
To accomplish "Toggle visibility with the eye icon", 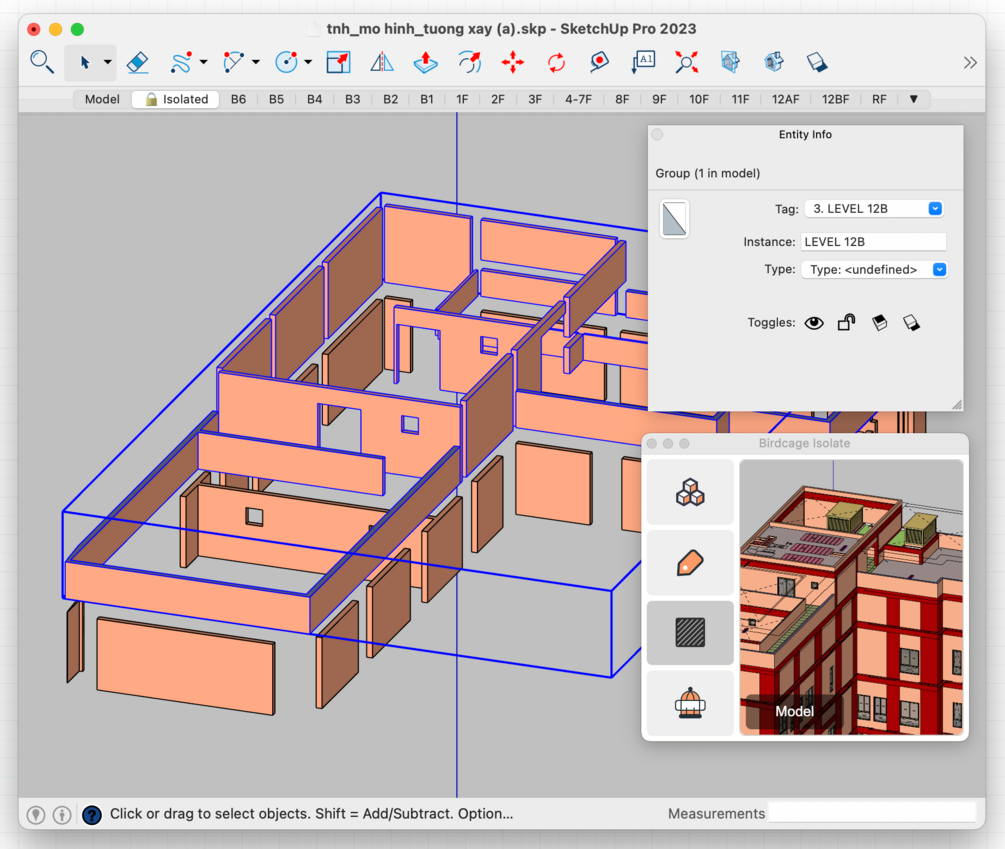I will click(x=814, y=323).
